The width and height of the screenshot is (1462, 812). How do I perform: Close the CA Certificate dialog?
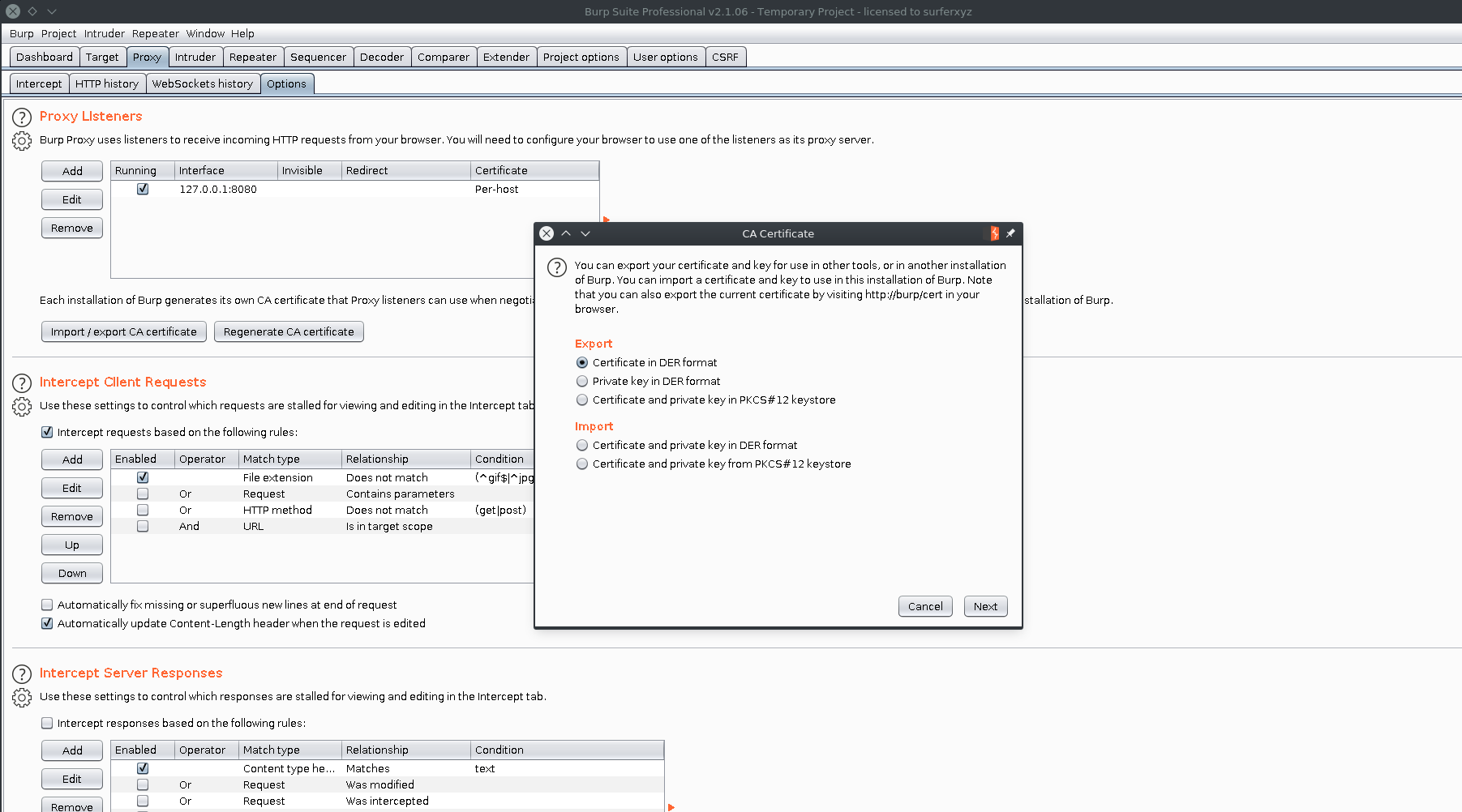click(547, 233)
